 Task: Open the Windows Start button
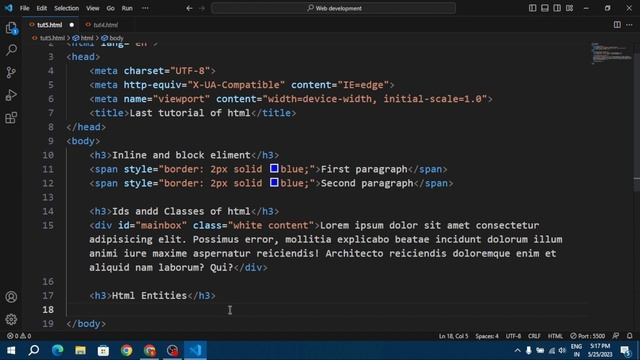pos(11,350)
